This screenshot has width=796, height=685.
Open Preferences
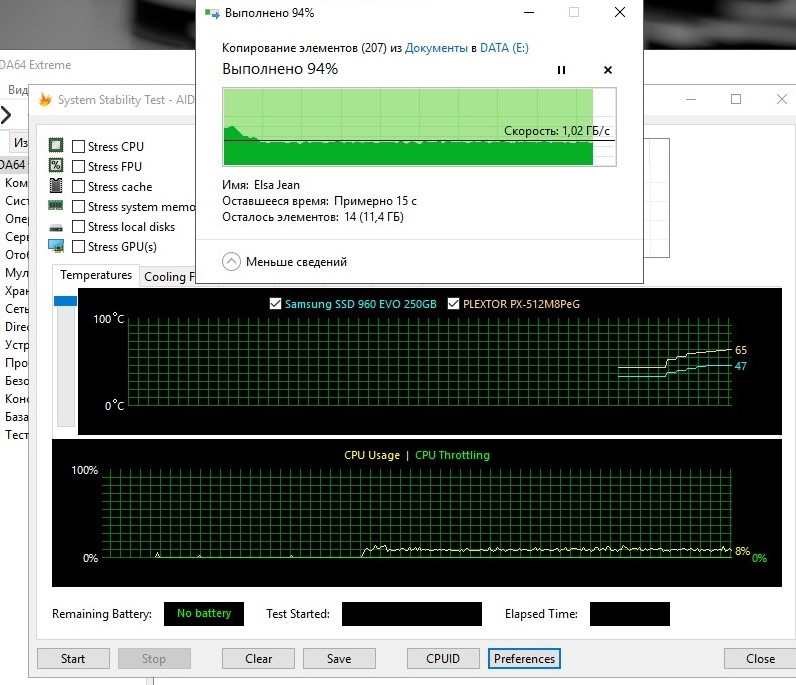coord(524,659)
